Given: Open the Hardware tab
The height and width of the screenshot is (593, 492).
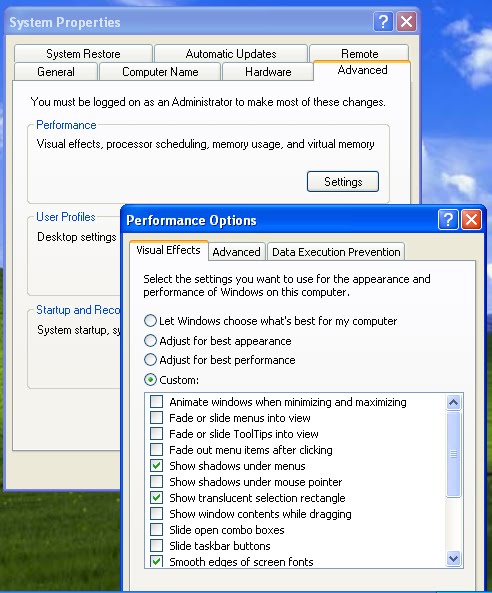Looking at the screenshot, I should coord(268,72).
